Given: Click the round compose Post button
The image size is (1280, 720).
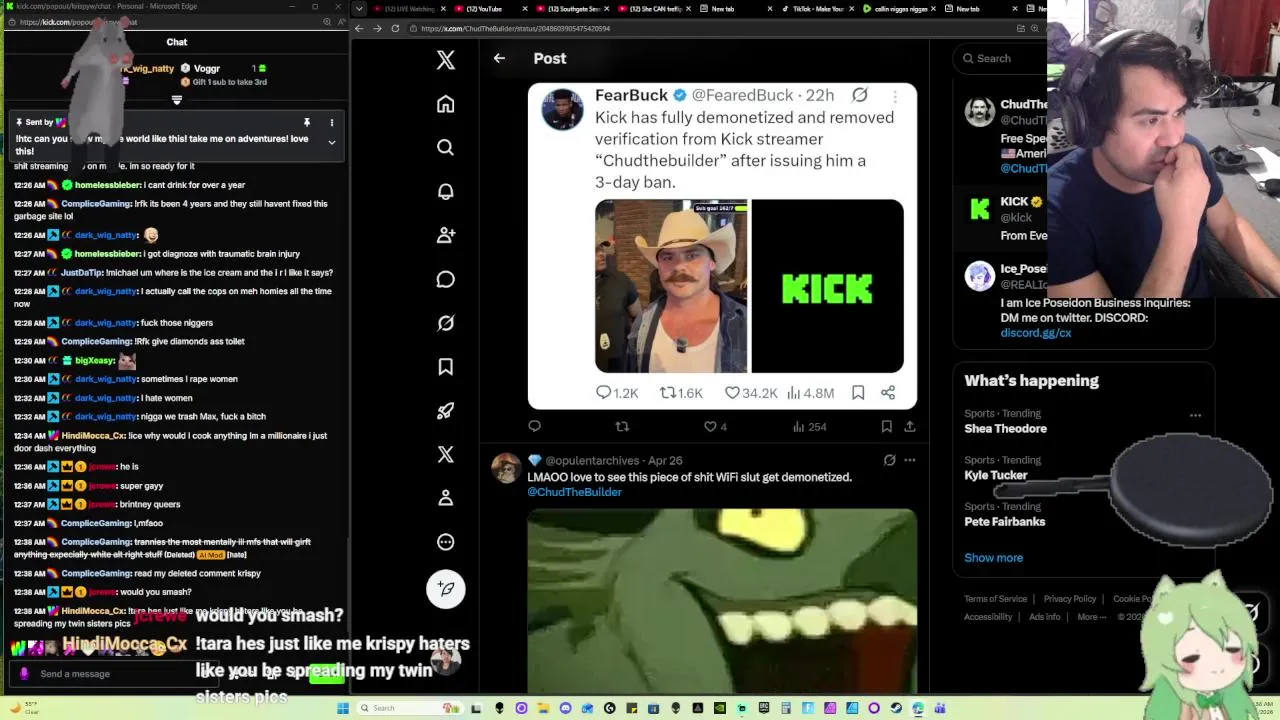Looking at the screenshot, I should coord(446,589).
